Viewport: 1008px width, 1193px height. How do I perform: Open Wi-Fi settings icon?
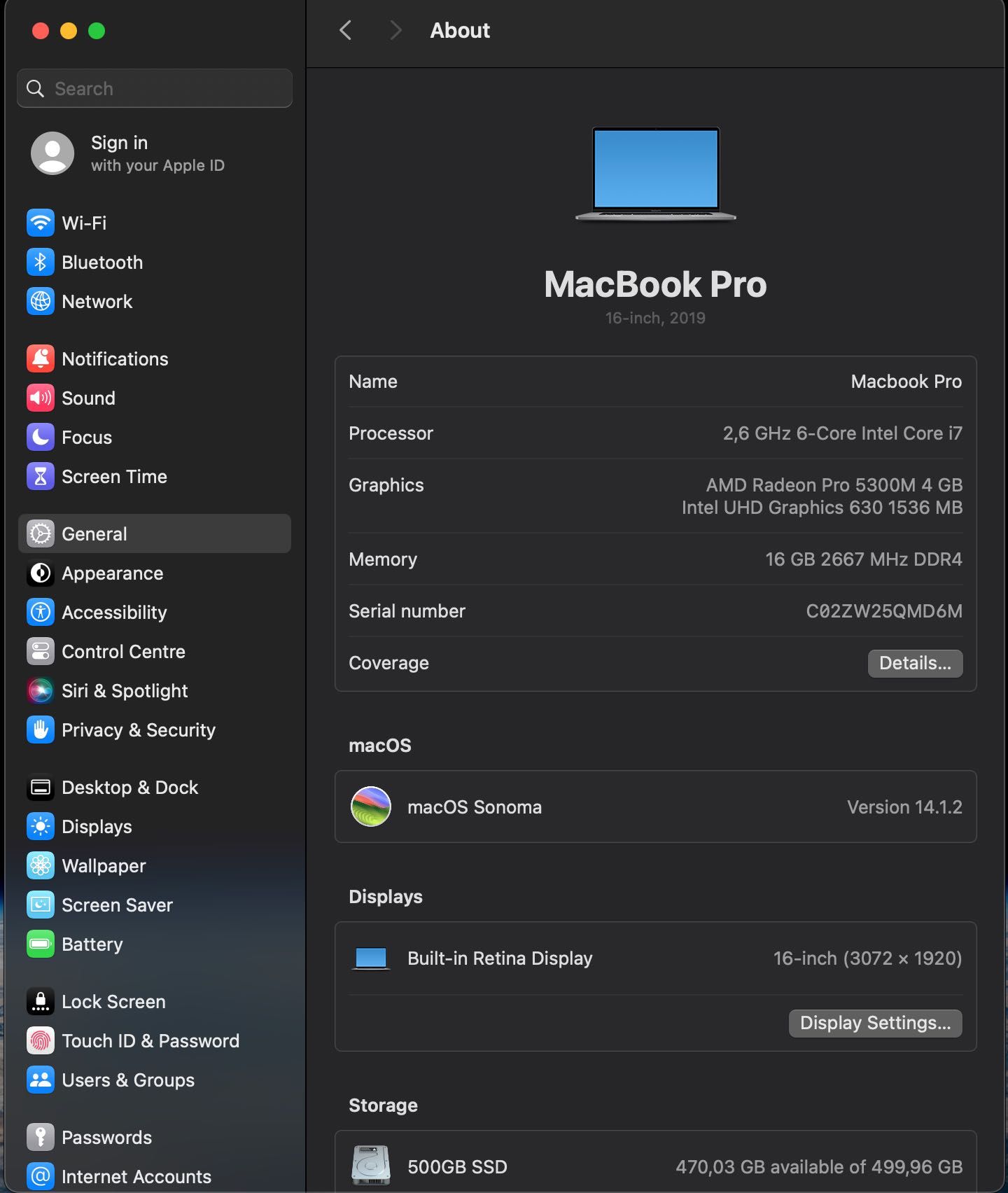(41, 223)
